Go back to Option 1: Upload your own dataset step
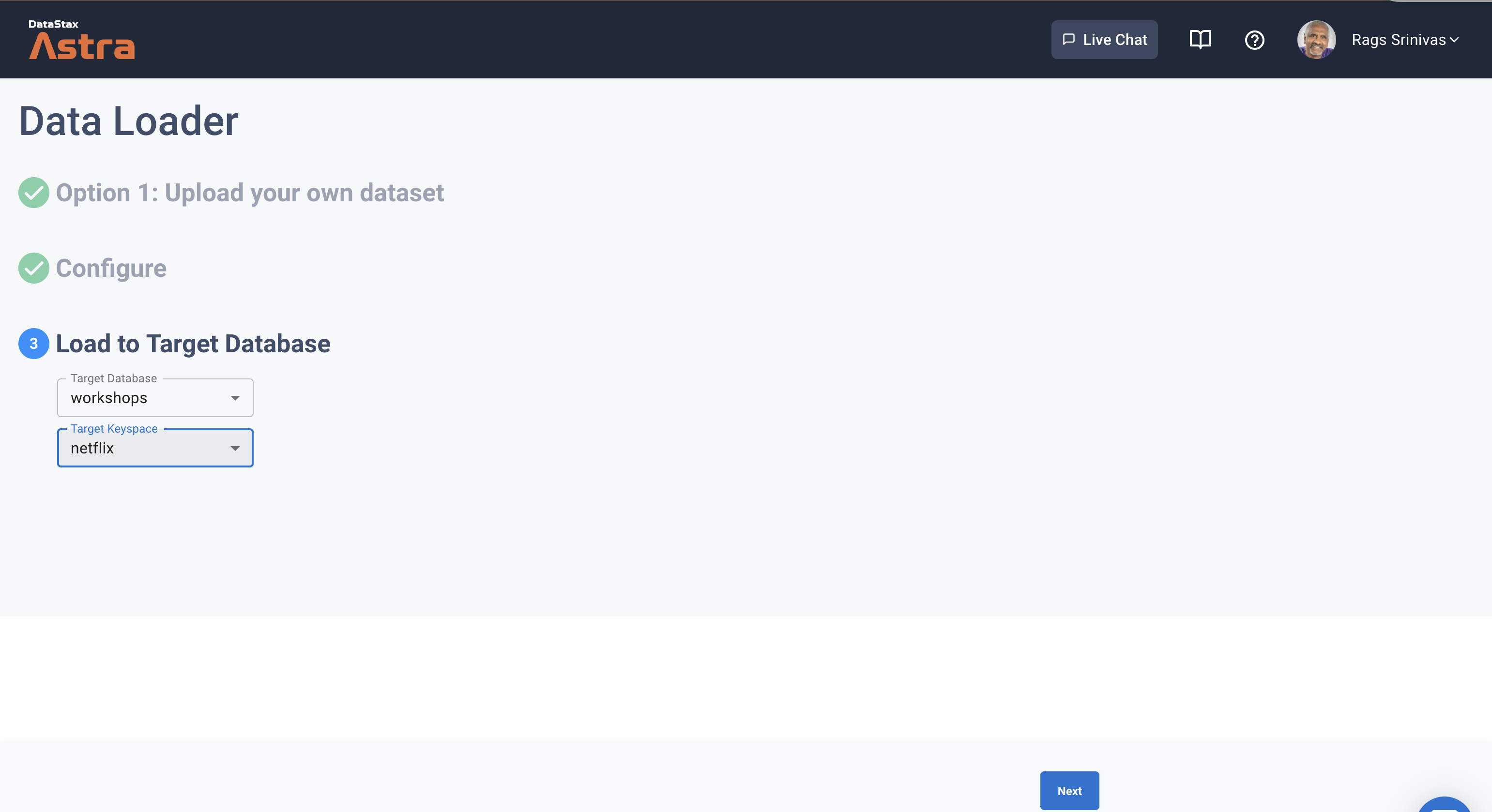The width and height of the screenshot is (1492, 812). click(x=250, y=193)
